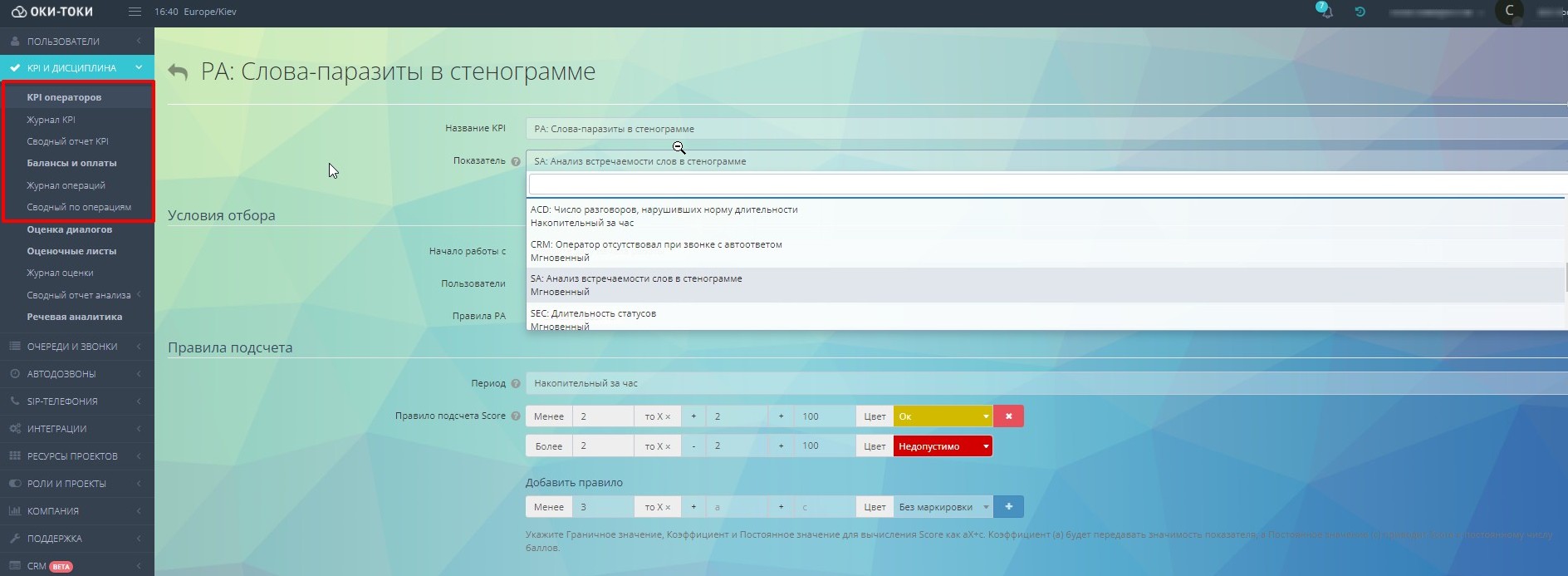
Task: Click the help icon beside Правило подсчета Score
Action: [x=516, y=416]
